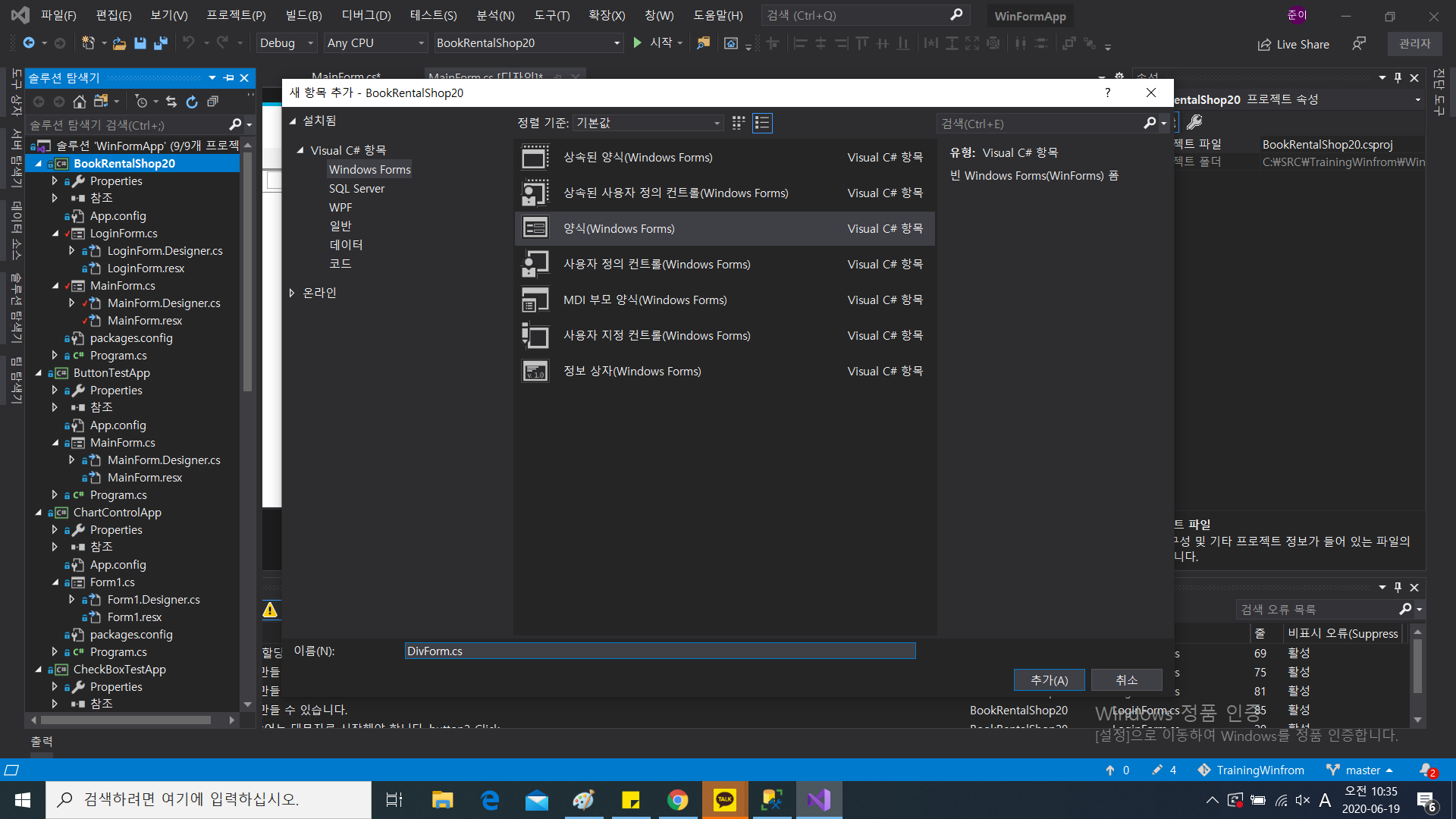Click green Start debugging play icon
1456x819 pixels.
638,43
